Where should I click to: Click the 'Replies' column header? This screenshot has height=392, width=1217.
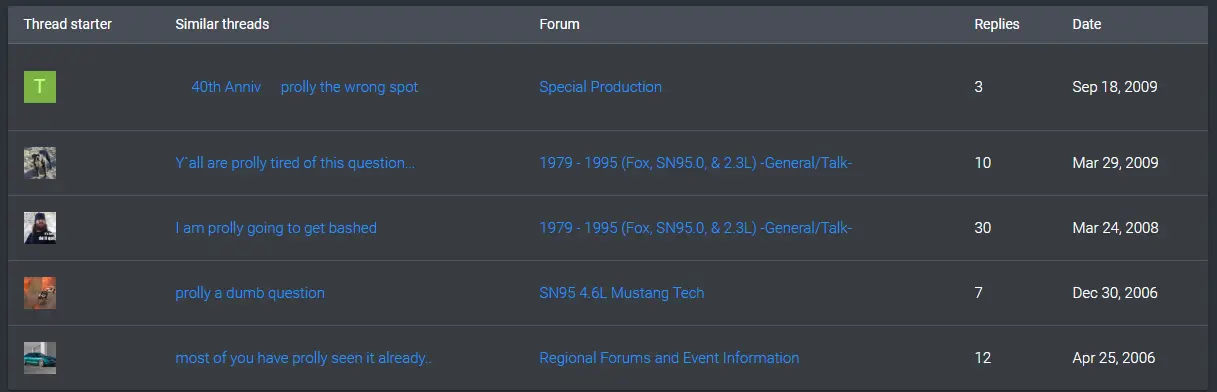coord(997,24)
